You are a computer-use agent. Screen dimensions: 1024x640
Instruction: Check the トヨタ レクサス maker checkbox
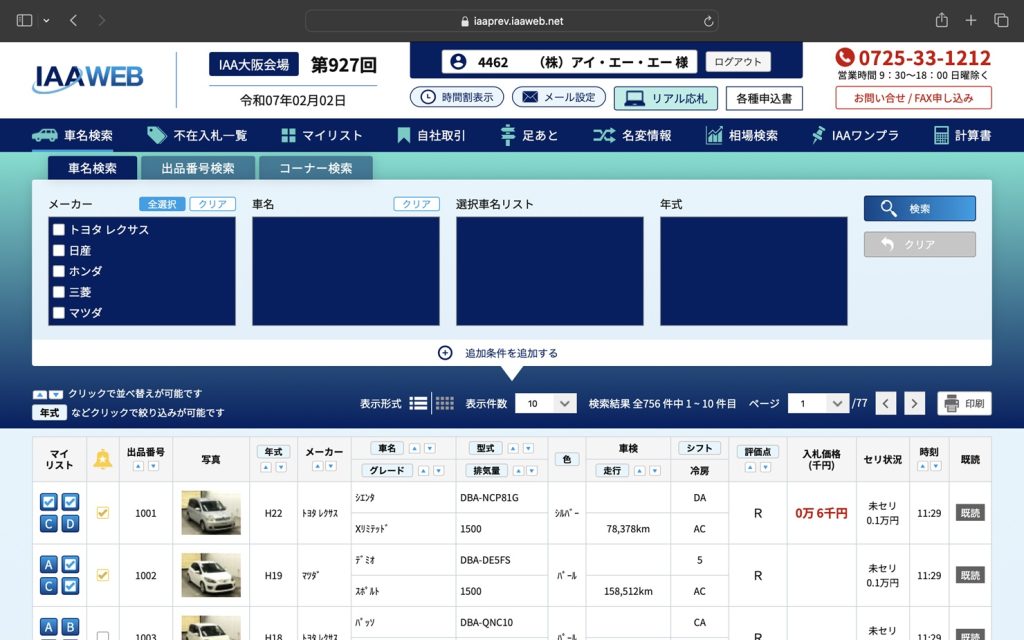(x=58, y=231)
